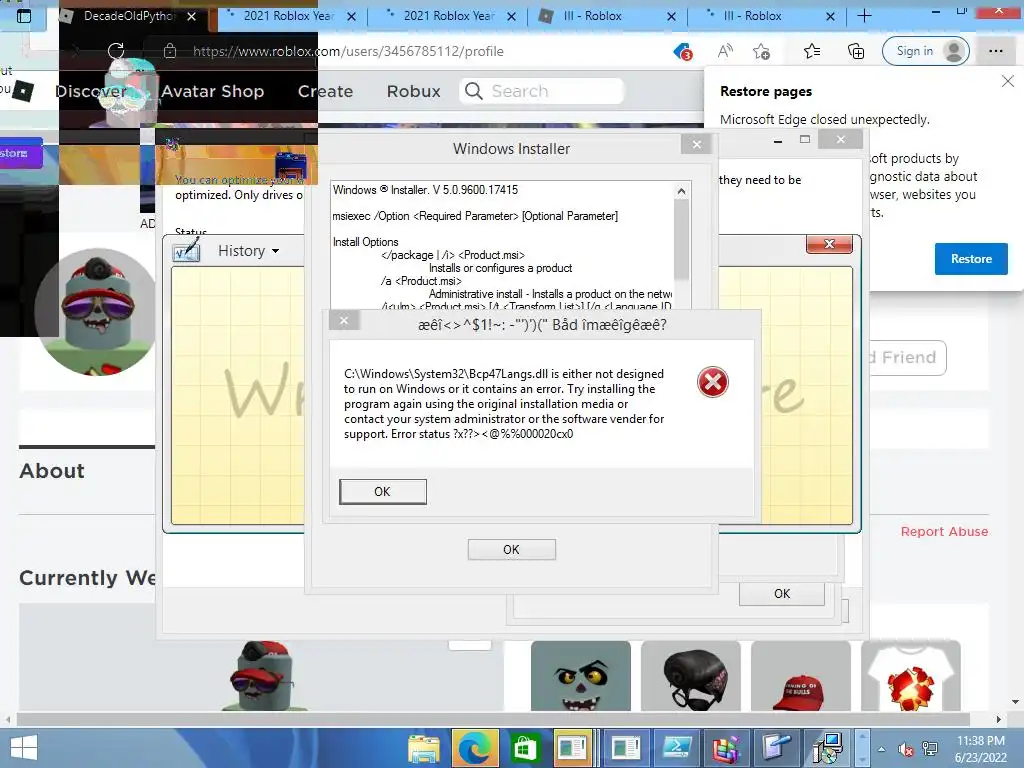Open the Math Input Panel taskbar icon
Image resolution: width=1024 pixels, height=768 pixels.
[777, 748]
